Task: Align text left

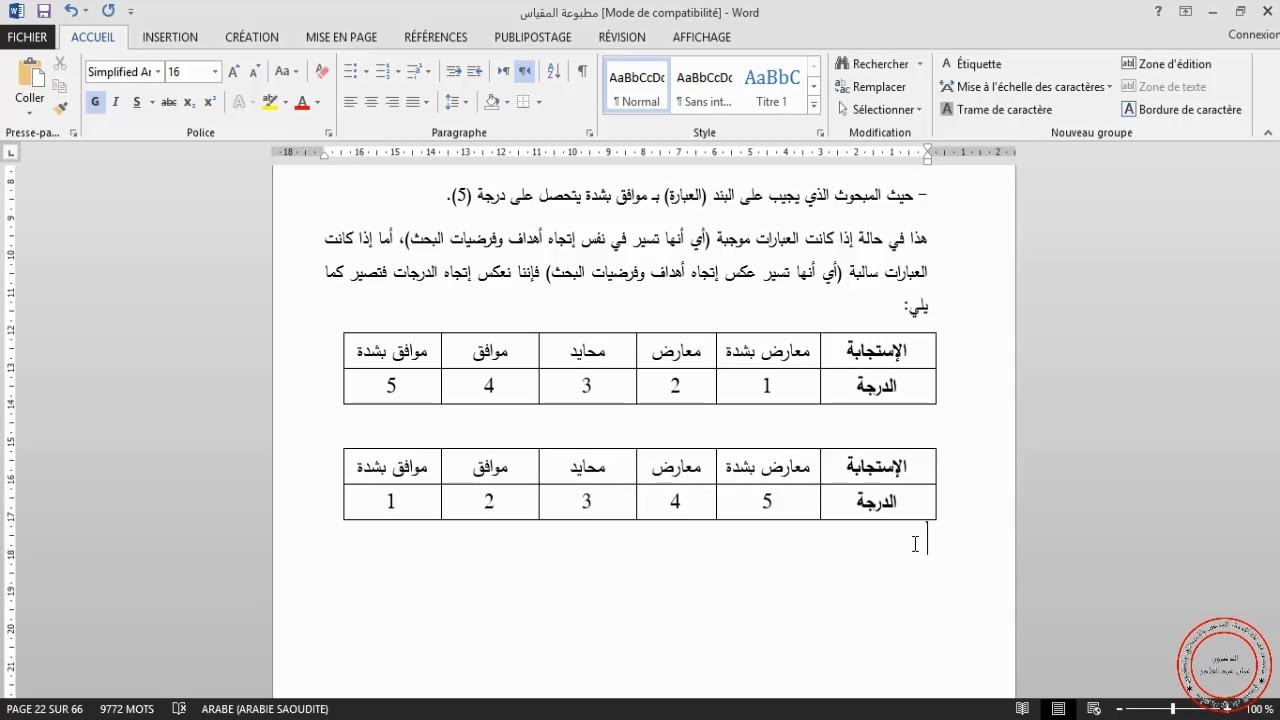Action: [351, 102]
